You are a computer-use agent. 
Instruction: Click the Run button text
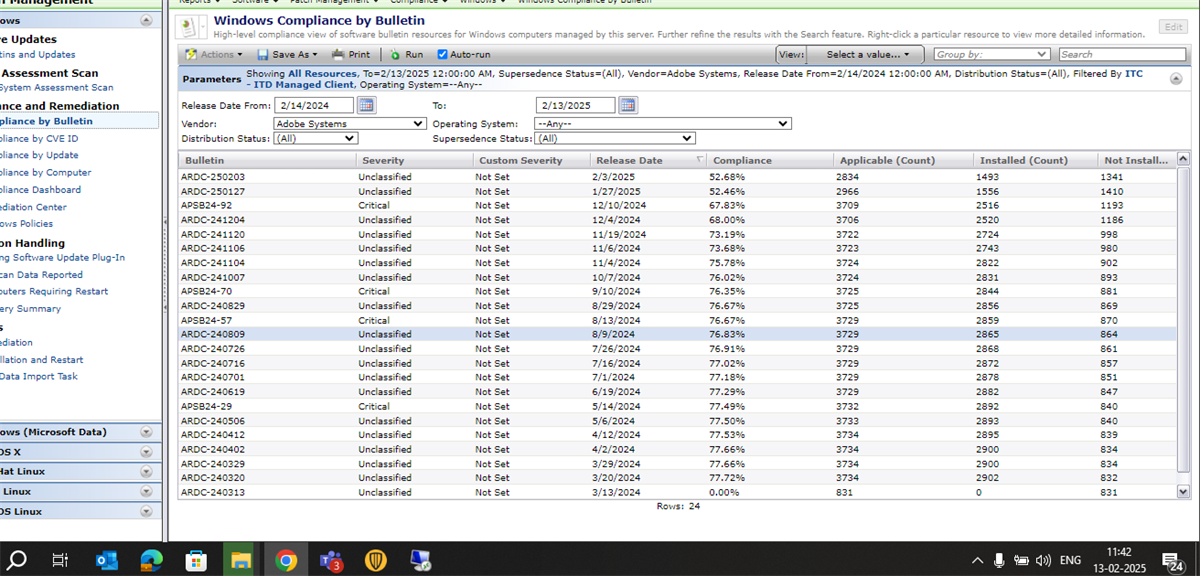pyautogui.click(x=414, y=55)
